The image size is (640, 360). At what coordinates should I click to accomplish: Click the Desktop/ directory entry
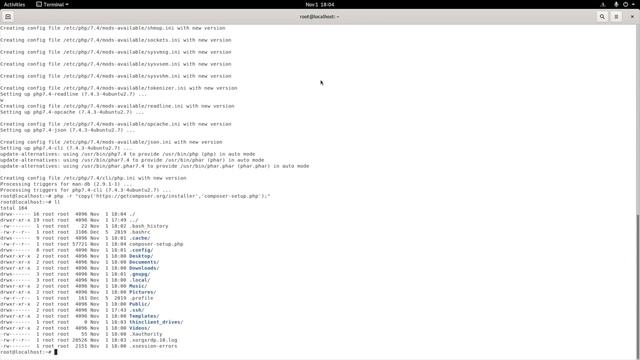tap(141, 256)
